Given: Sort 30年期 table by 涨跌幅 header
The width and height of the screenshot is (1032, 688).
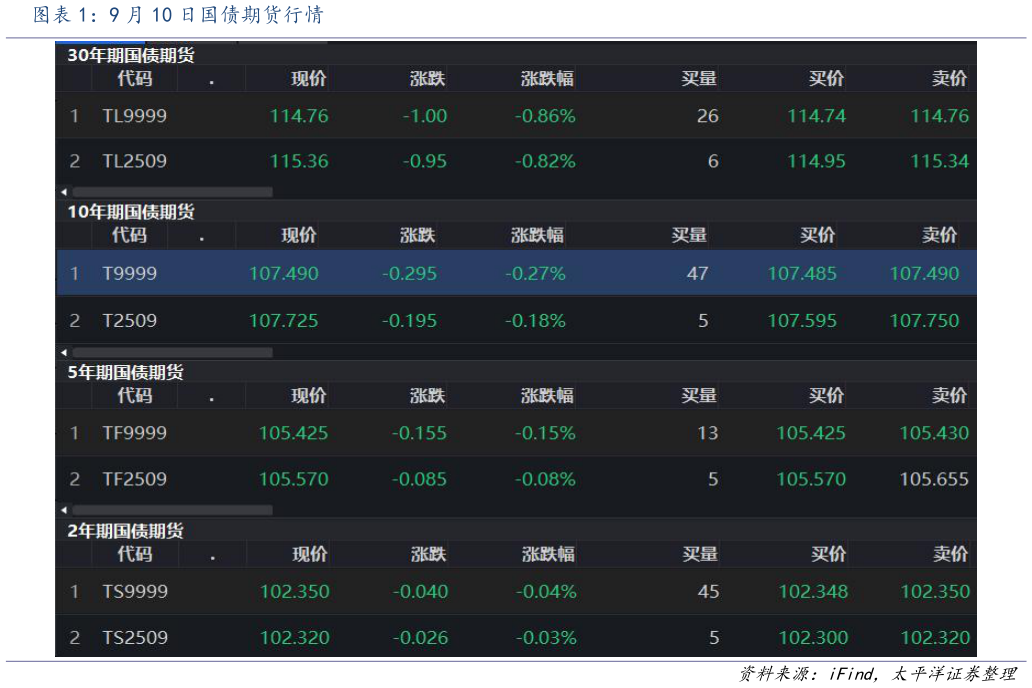Looking at the screenshot, I should 547,79.
